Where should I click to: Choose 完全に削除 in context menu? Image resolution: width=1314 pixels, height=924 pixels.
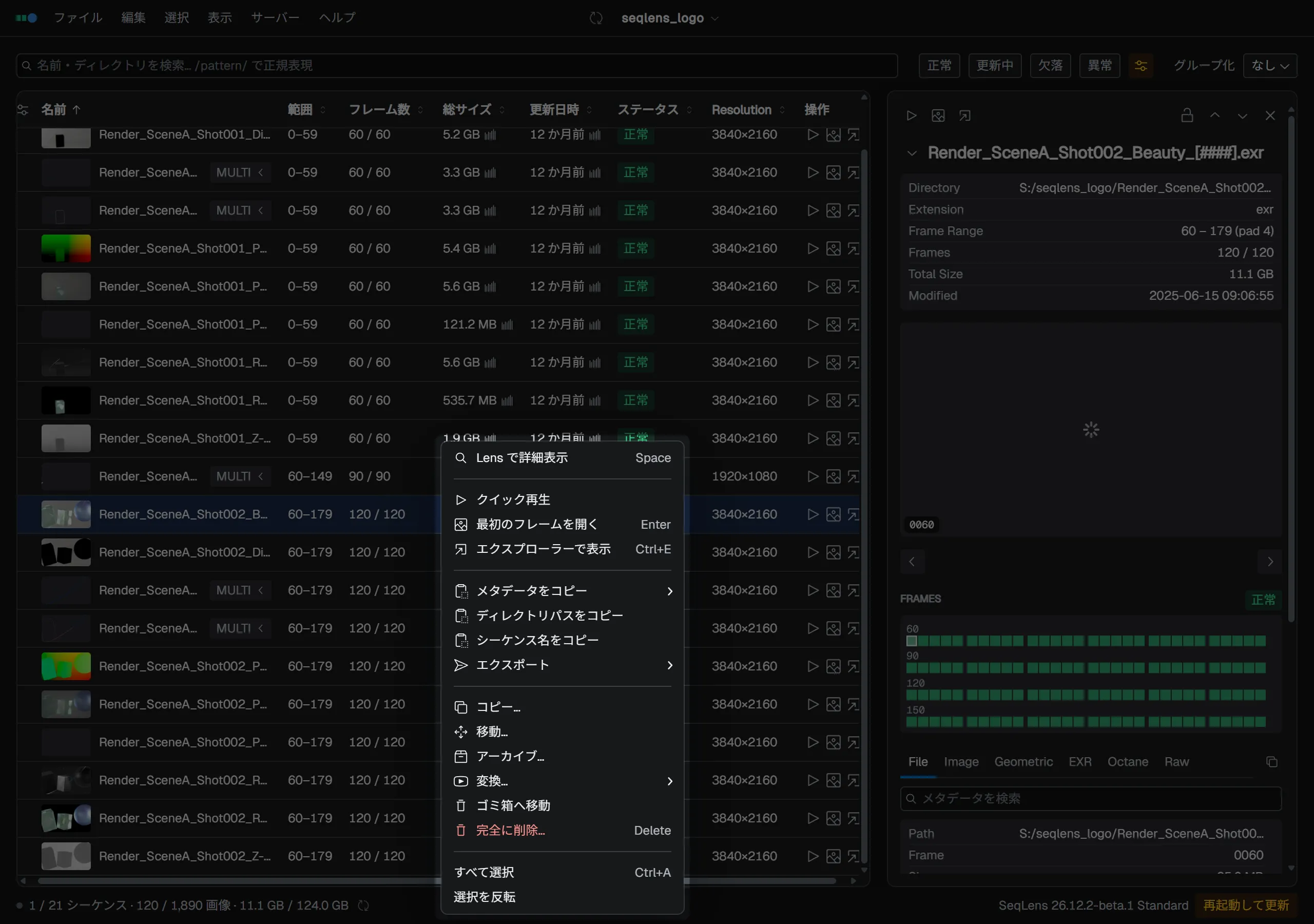coord(562,830)
